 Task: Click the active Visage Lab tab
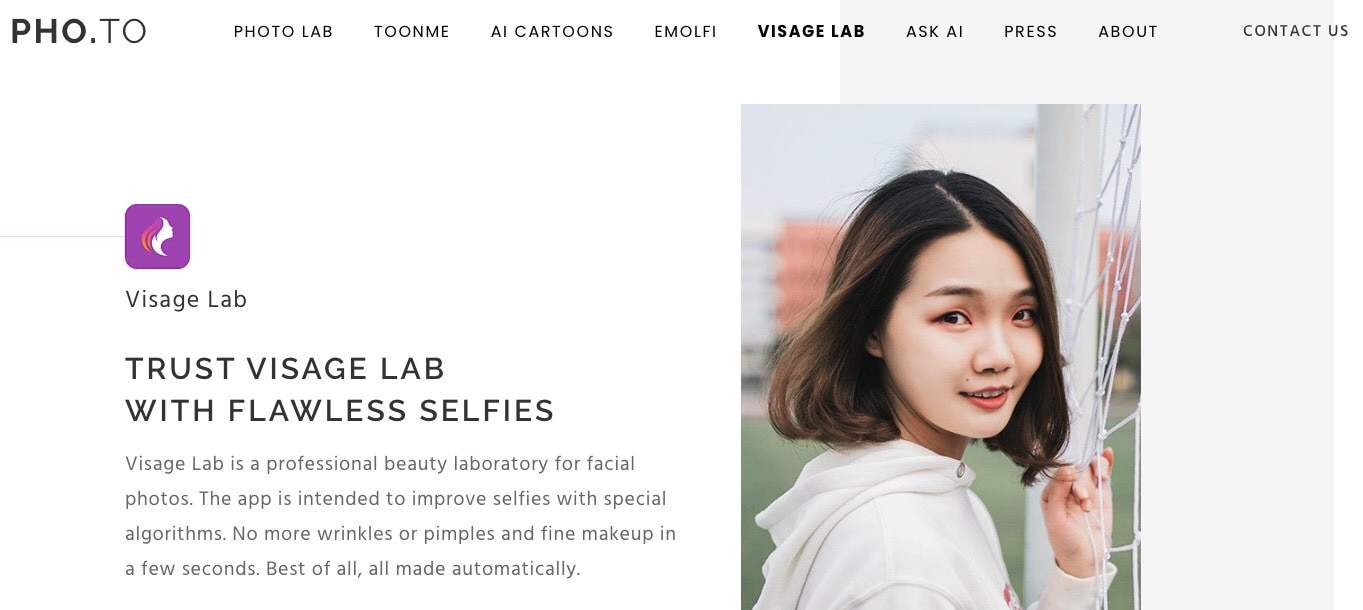(x=811, y=31)
